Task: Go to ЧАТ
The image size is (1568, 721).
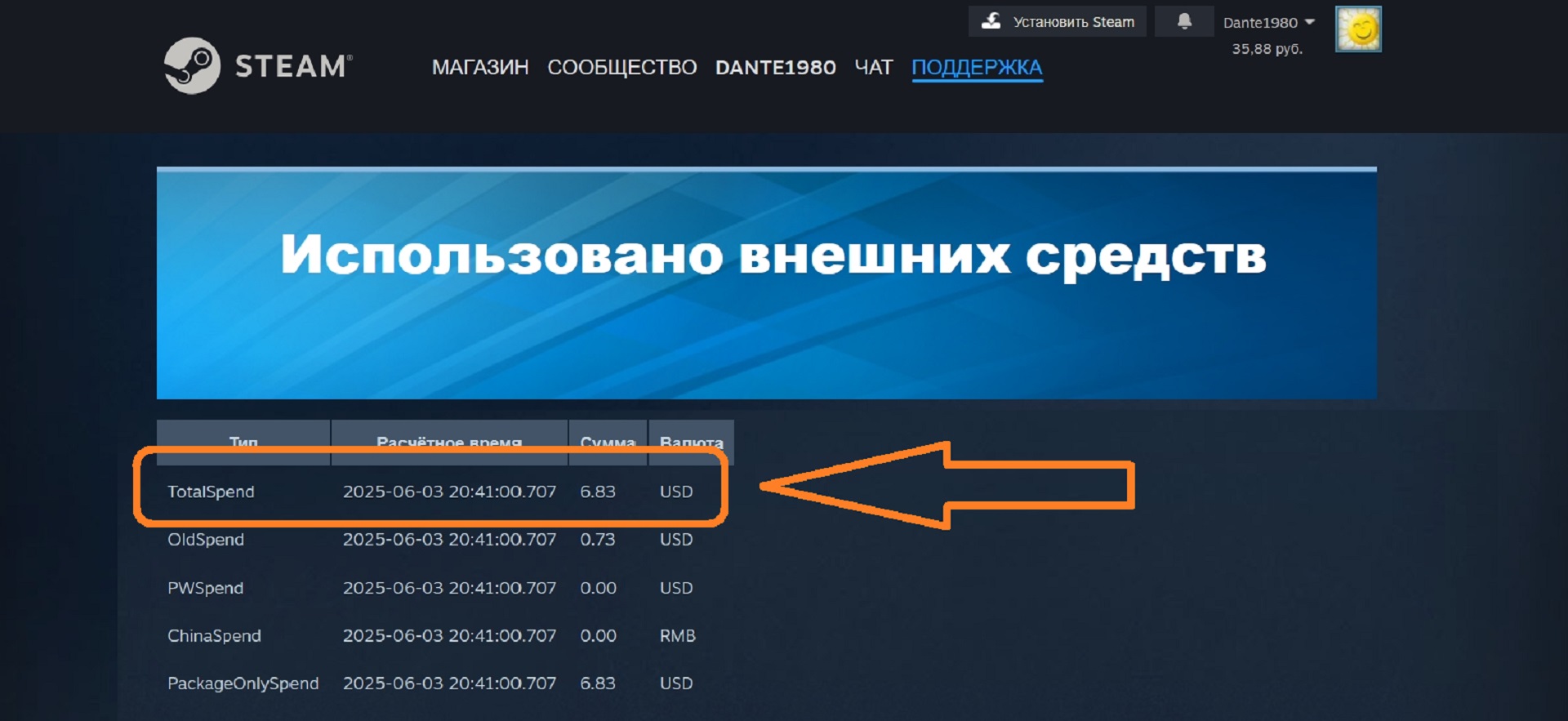Action: 874,67
